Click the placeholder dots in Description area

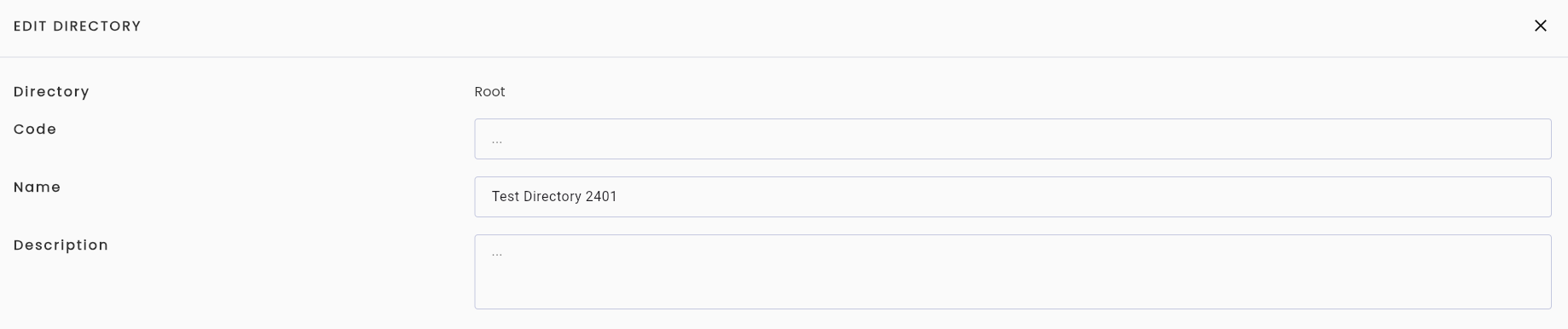pos(497,254)
